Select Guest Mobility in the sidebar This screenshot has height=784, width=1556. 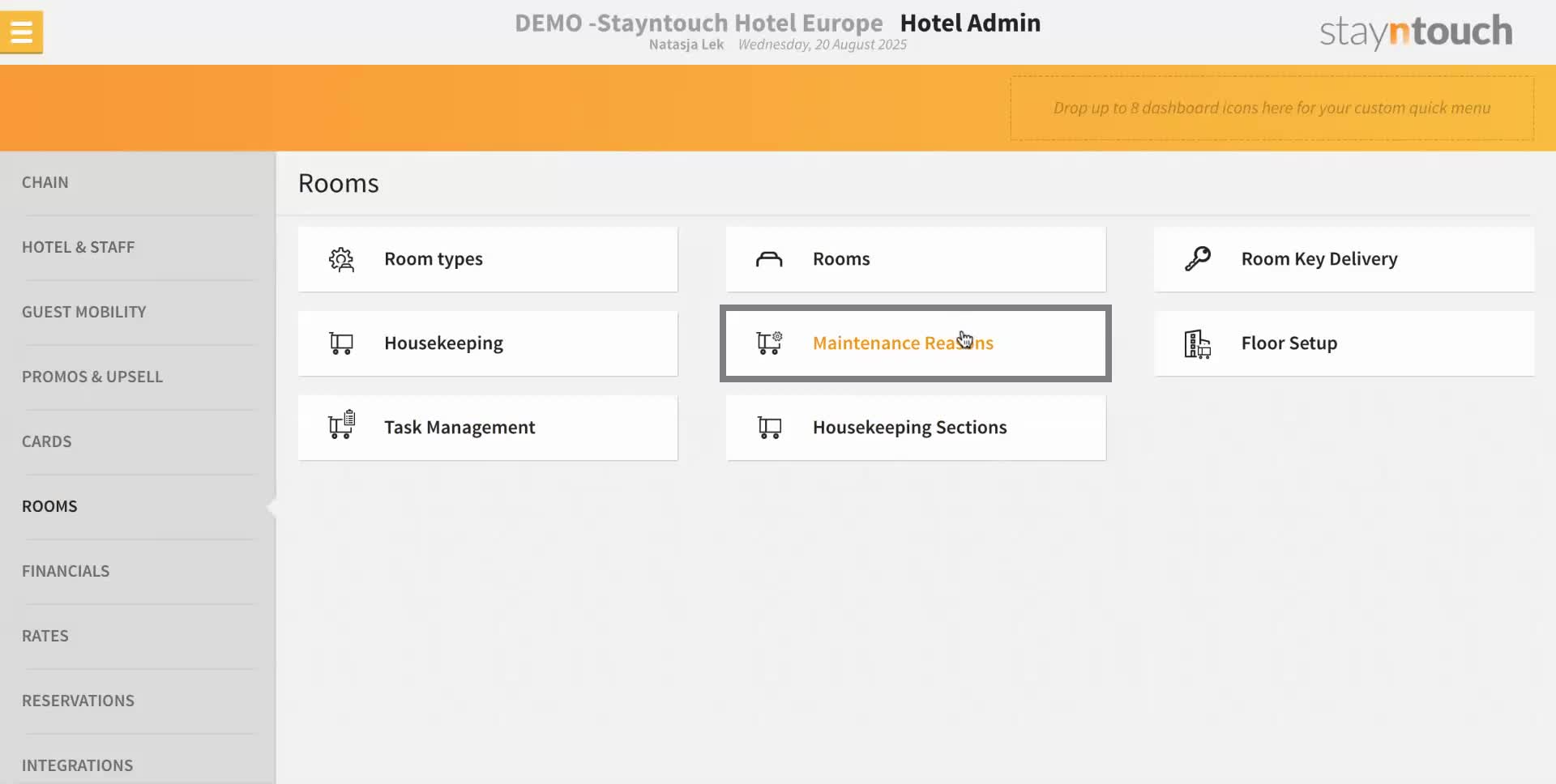pos(138,313)
